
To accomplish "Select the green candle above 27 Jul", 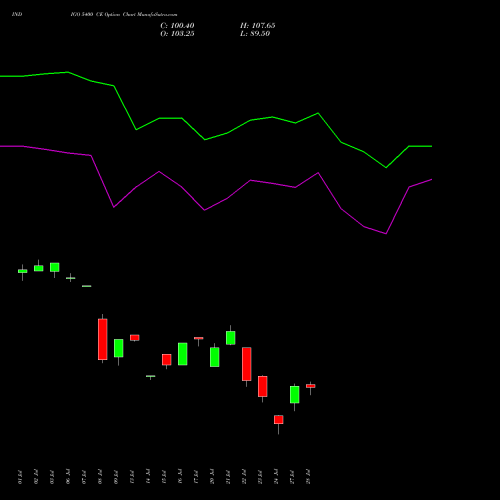I will click(x=295, y=395).
